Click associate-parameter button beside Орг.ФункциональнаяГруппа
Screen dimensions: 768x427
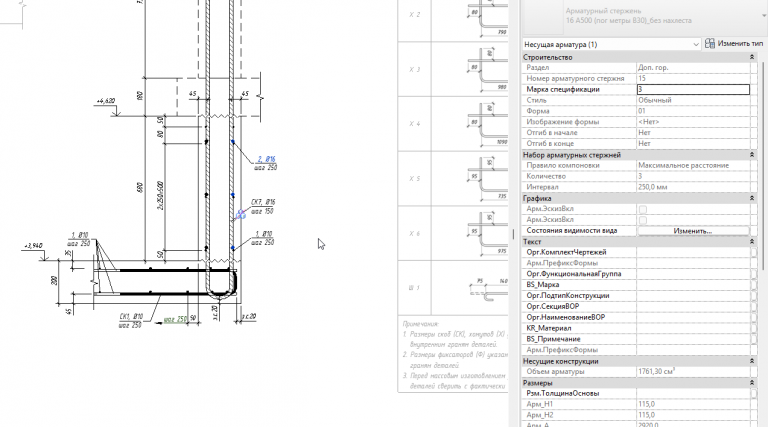(x=753, y=274)
